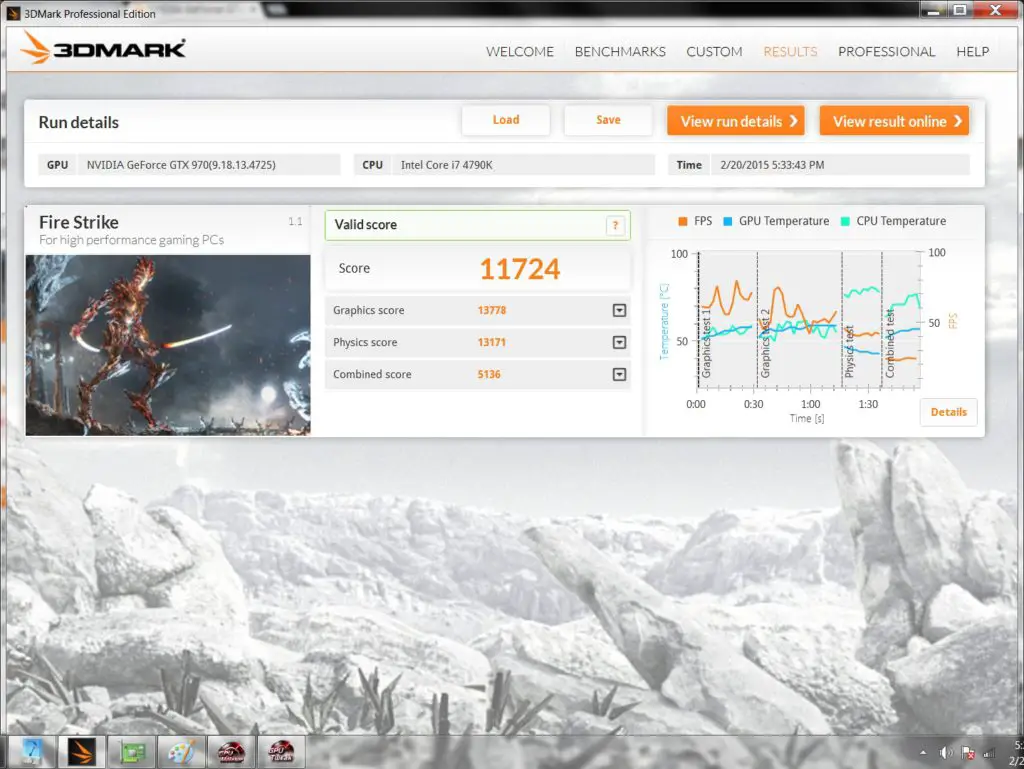Click the Valid score box
This screenshot has height=769, width=1024.
coord(477,225)
